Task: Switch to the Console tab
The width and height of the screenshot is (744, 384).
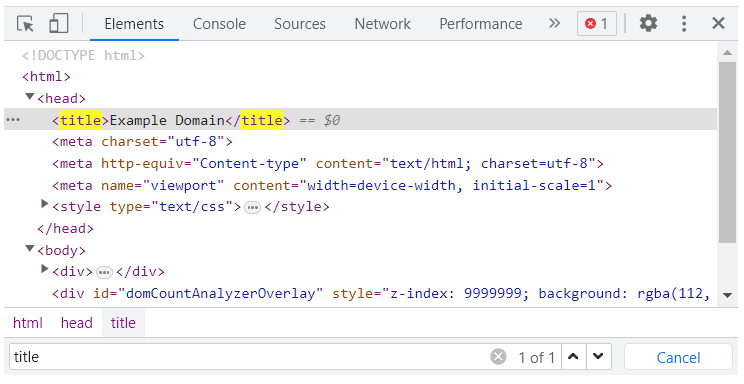Action: tap(219, 24)
